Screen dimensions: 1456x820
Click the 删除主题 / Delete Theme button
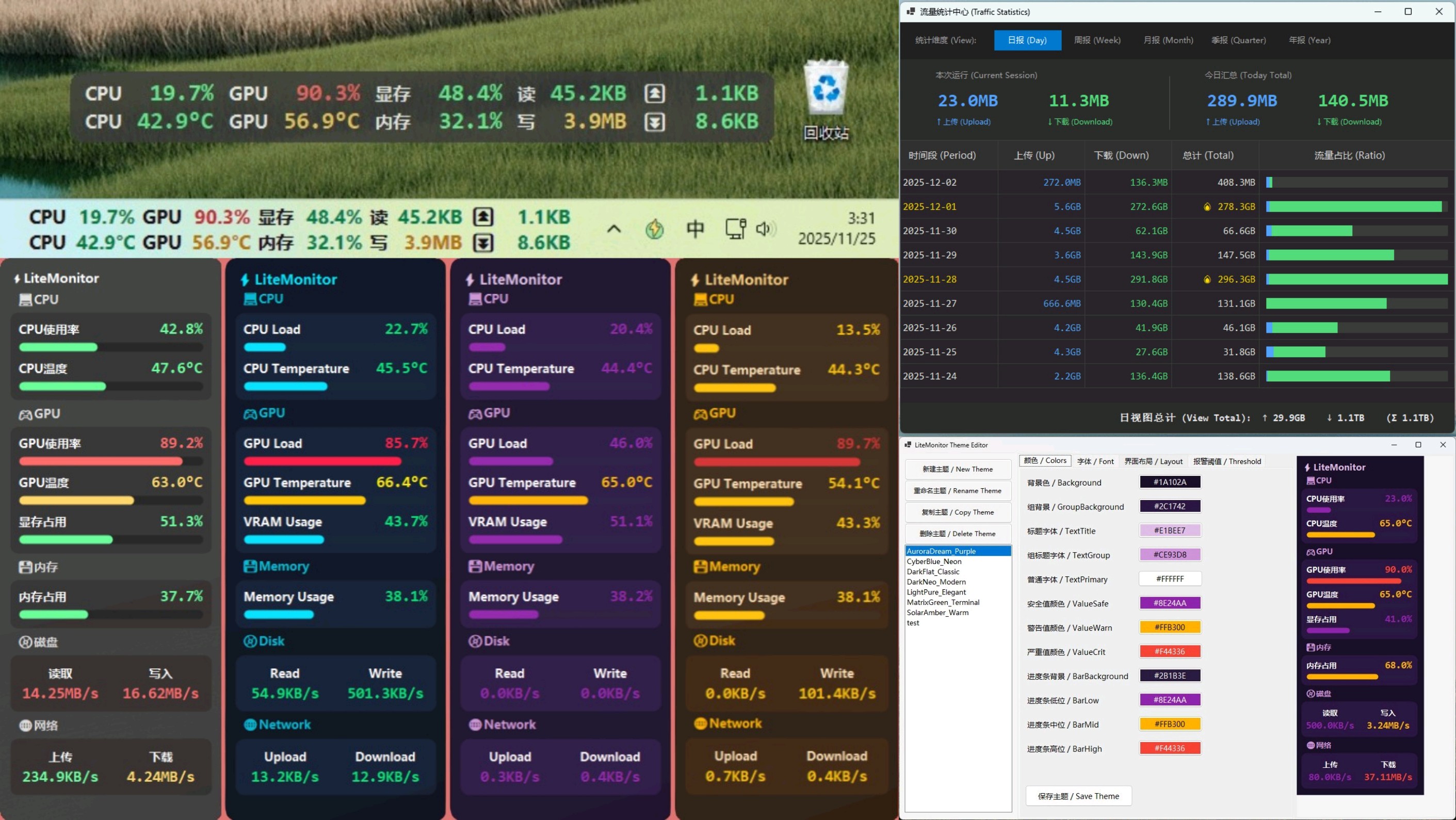coord(958,533)
